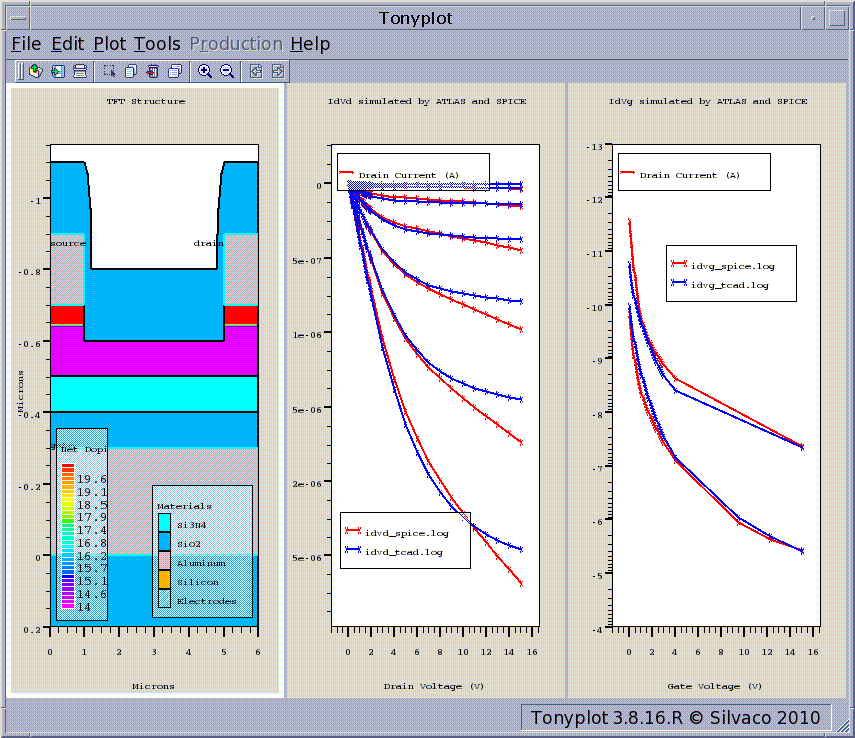The width and height of the screenshot is (855, 738).
Task: Click the idvd_spice.log legend entry
Action: 396,533
